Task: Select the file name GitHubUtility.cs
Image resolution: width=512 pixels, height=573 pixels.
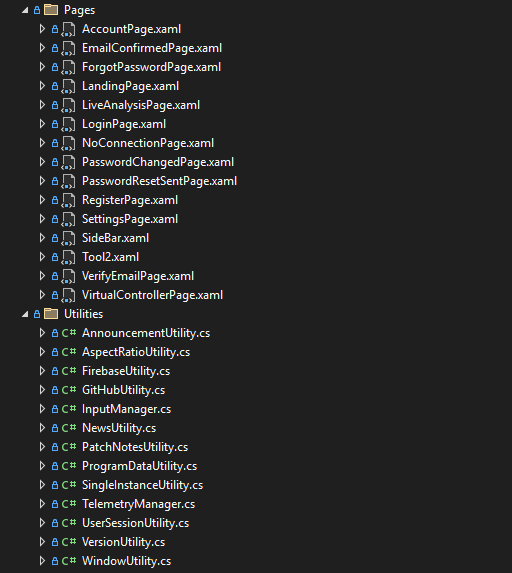Action: pos(124,390)
